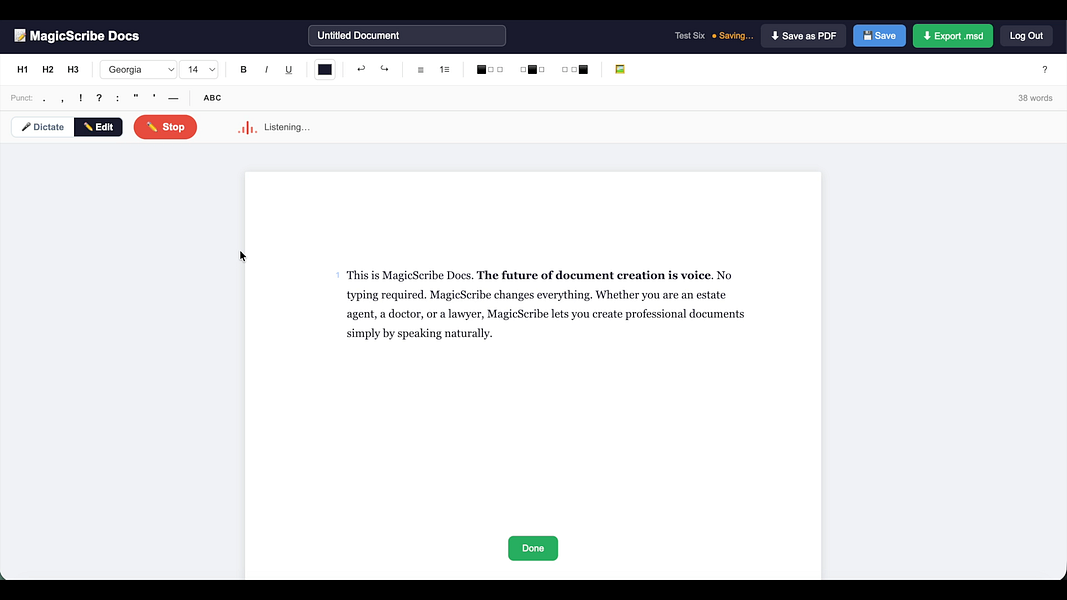Stop the voice recording
This screenshot has height=600, width=1067.
tap(165, 127)
